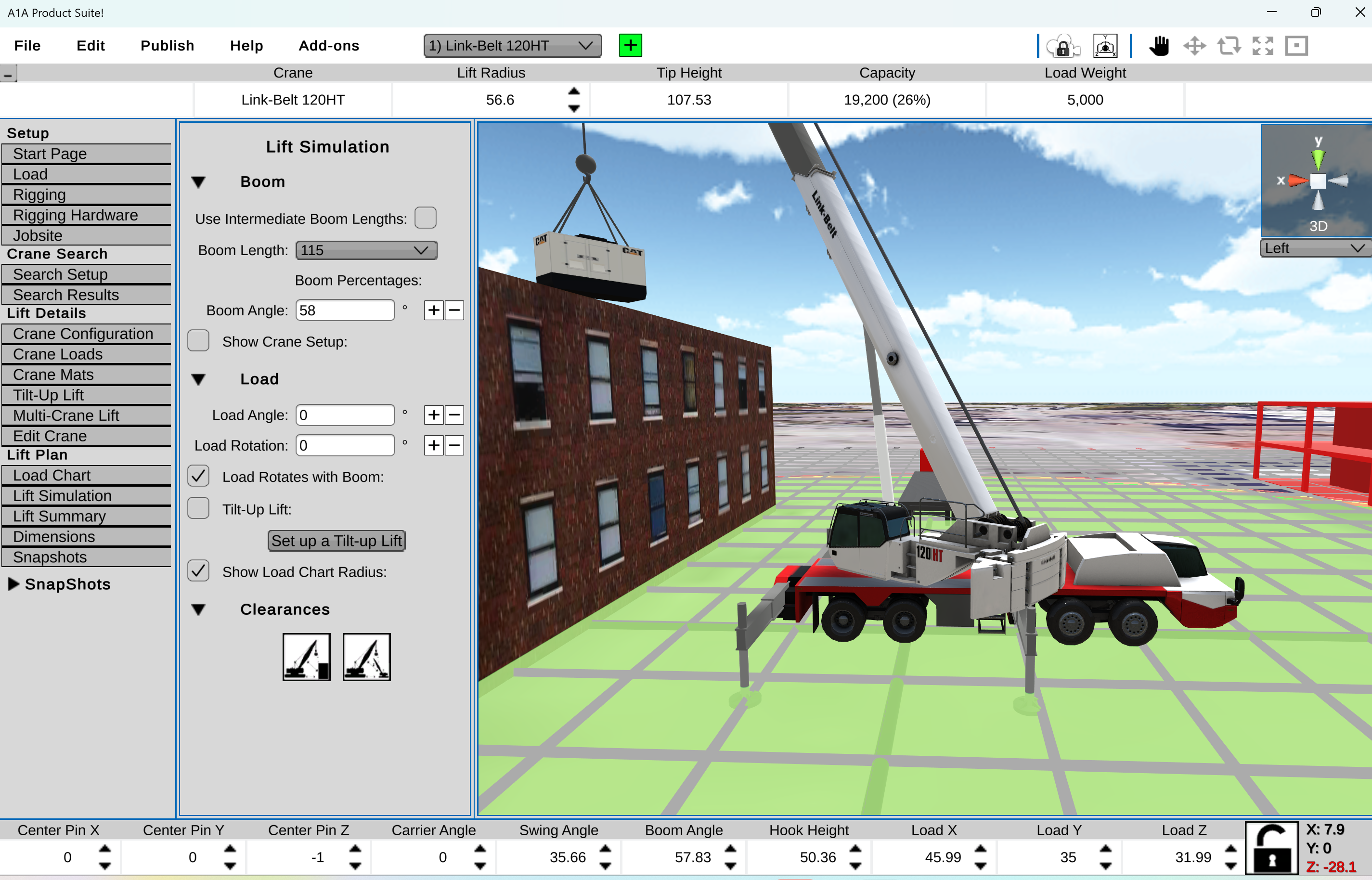Image resolution: width=1372 pixels, height=880 pixels.
Task: Select the rotate view tool
Action: [x=1229, y=46]
